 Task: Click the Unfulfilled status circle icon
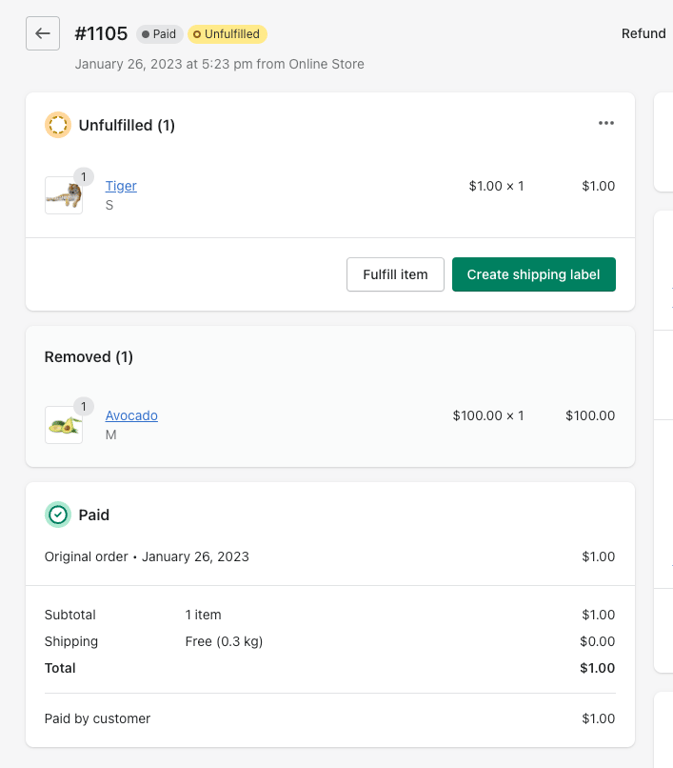[58, 125]
